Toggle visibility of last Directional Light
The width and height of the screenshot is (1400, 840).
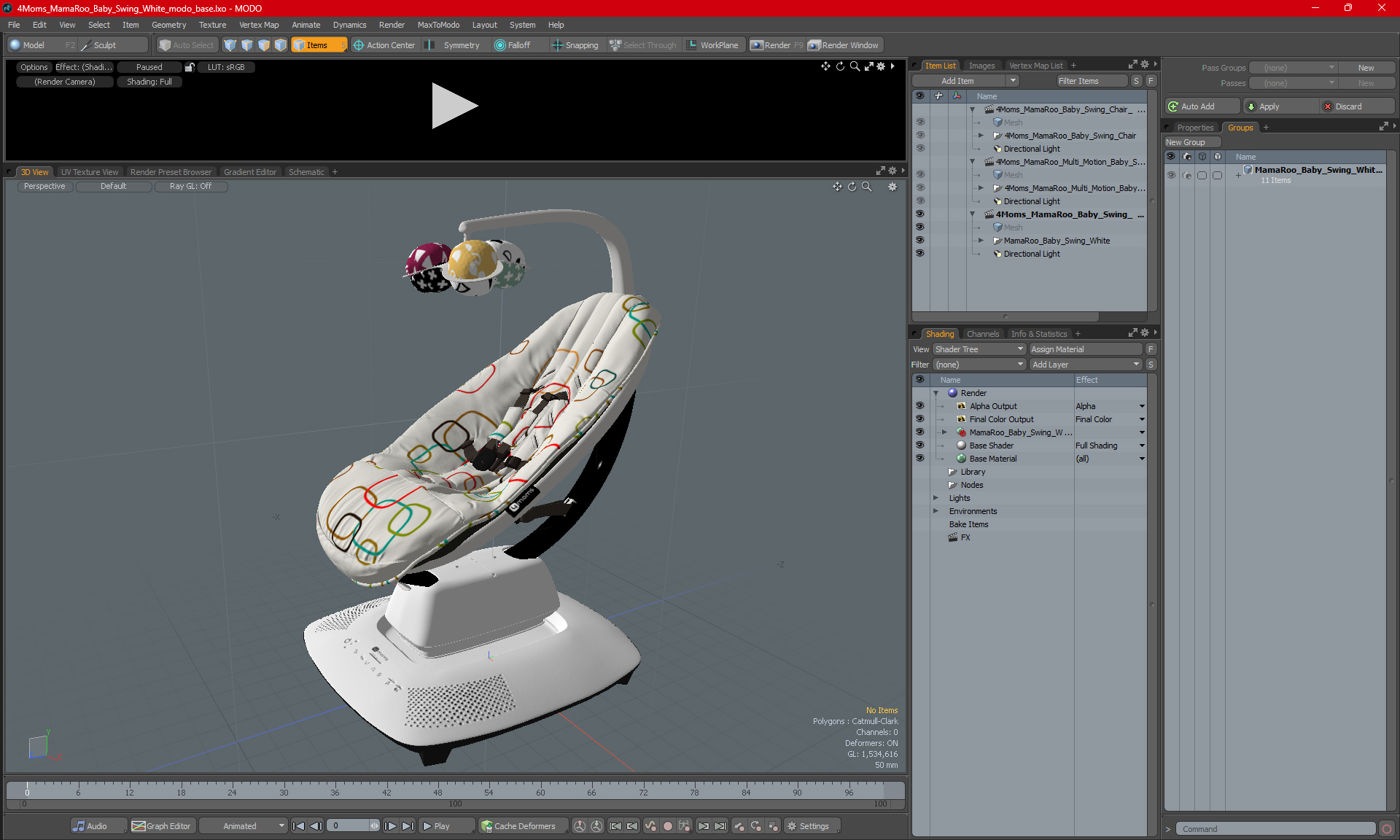click(x=920, y=254)
